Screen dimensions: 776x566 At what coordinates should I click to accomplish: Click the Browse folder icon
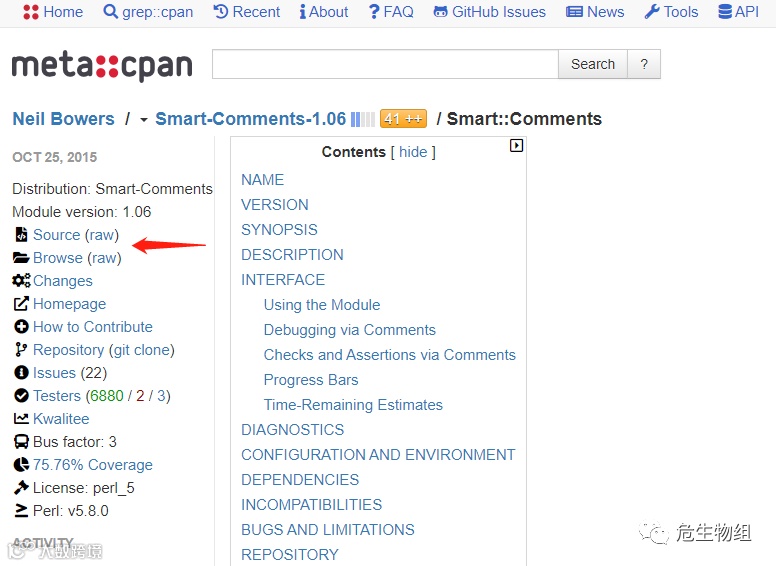21,258
